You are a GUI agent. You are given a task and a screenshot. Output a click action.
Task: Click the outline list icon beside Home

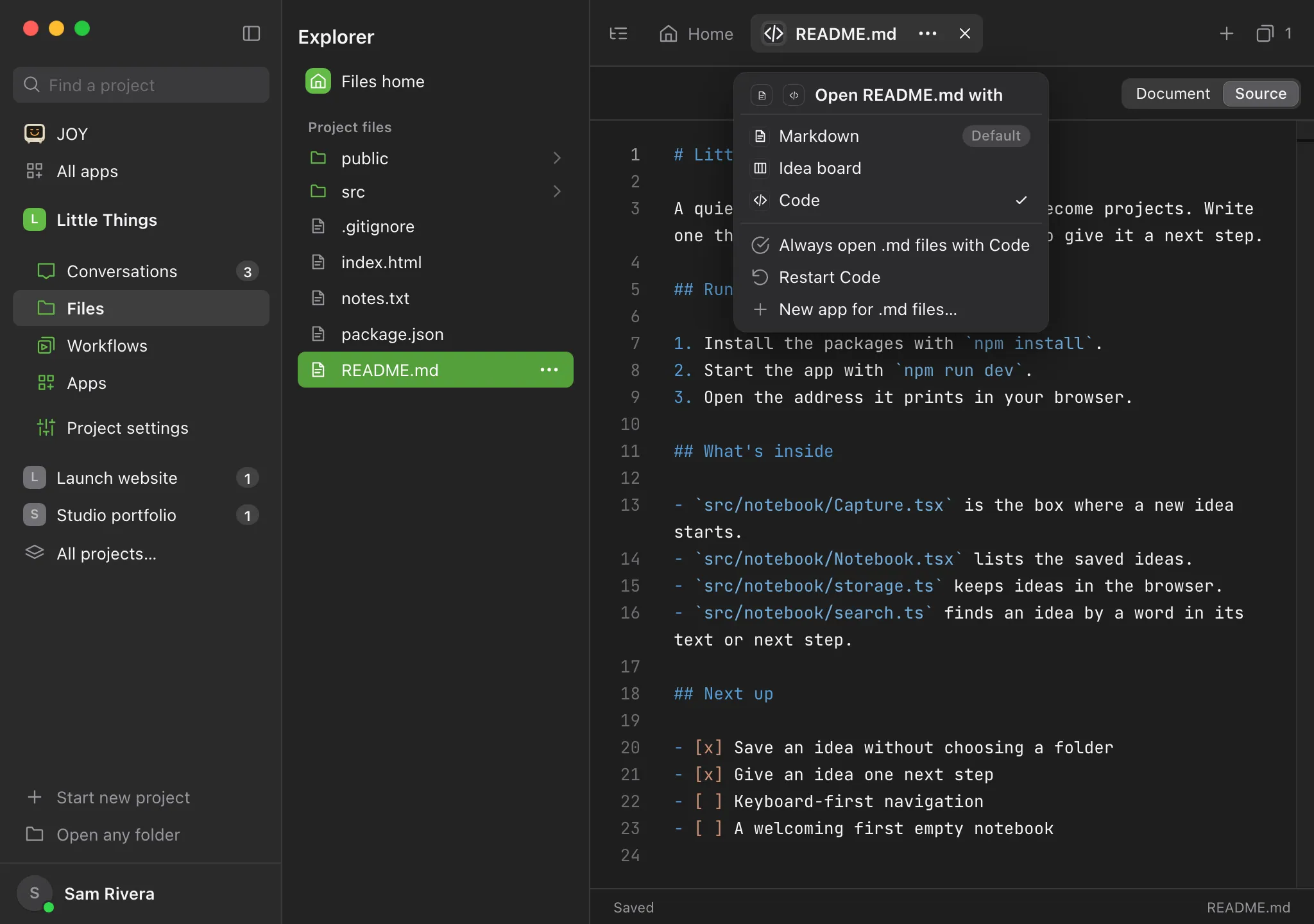pos(619,33)
